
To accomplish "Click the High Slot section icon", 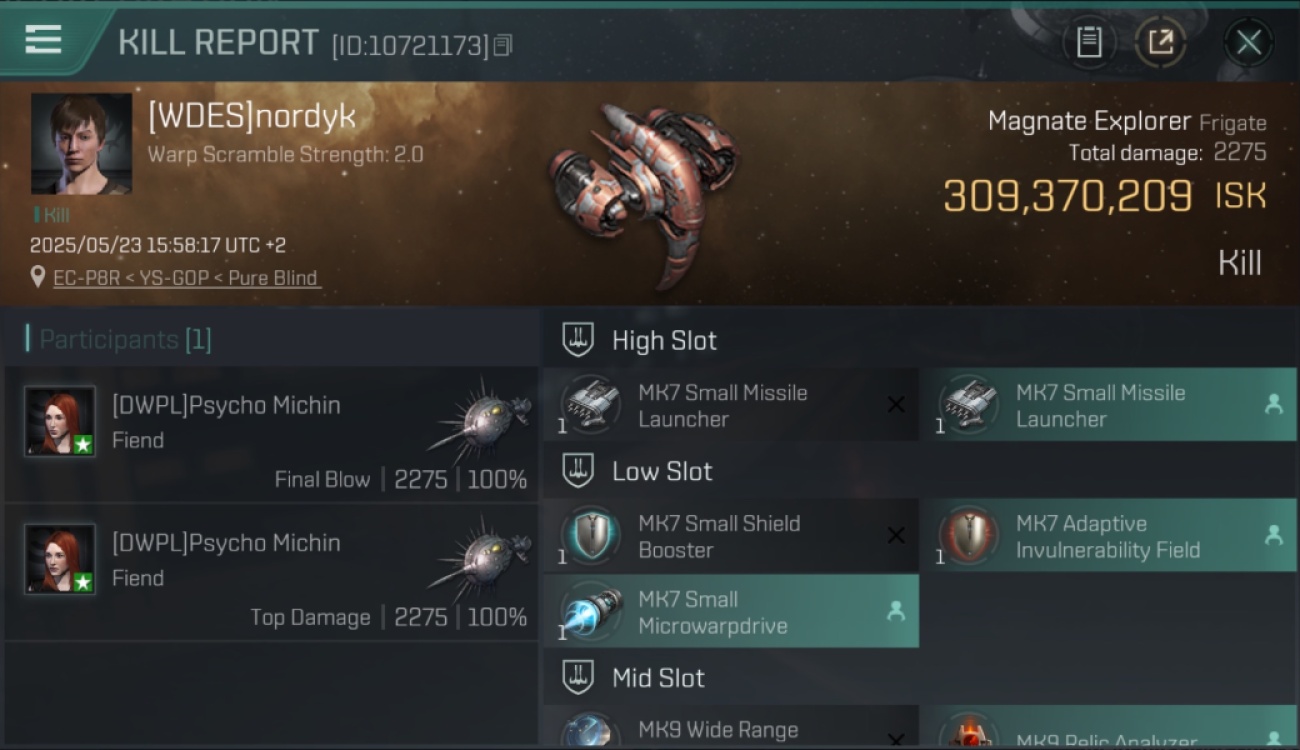I will [578, 340].
